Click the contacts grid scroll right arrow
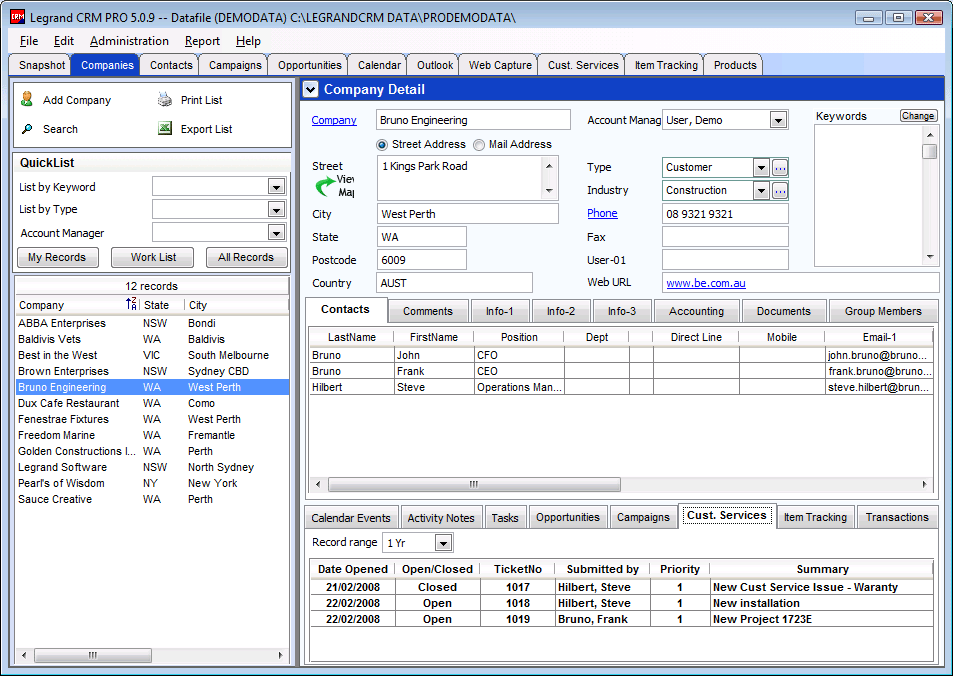953x676 pixels. click(924, 485)
